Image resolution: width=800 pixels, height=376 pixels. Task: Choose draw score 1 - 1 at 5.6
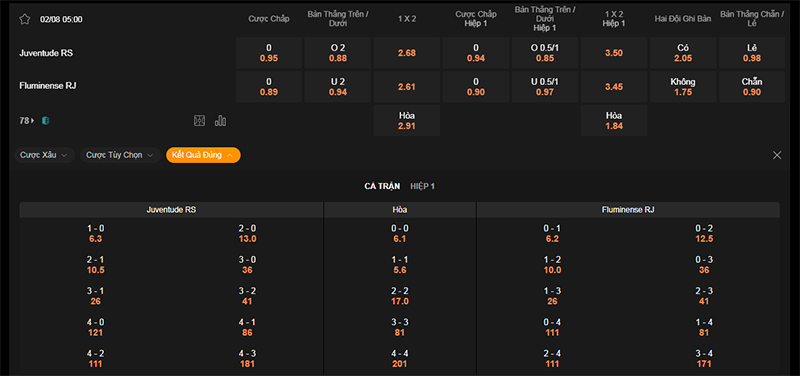click(400, 265)
